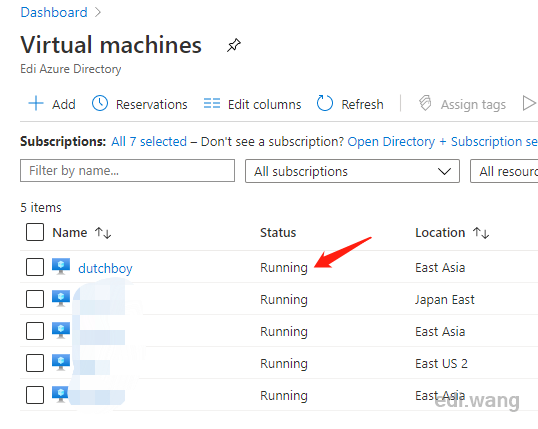Click the Assign tags tag icon
This screenshot has width=538, height=429.
(425, 103)
